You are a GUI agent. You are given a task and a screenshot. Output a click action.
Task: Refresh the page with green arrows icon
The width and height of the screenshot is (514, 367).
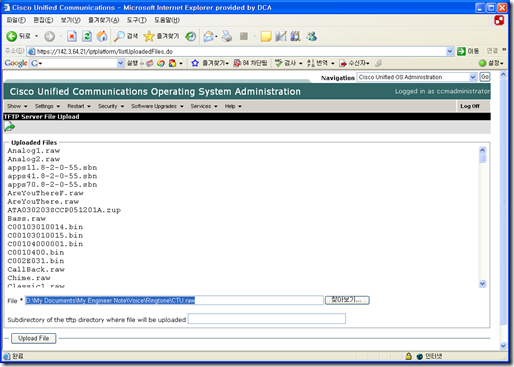pos(87,36)
